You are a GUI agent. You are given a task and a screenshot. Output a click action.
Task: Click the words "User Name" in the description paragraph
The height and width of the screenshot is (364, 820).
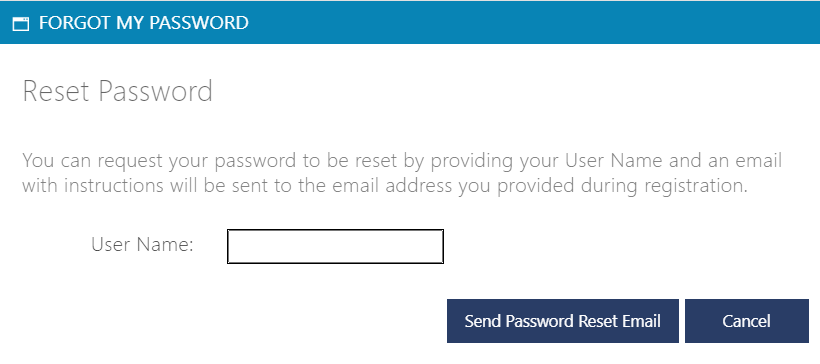tap(614, 160)
